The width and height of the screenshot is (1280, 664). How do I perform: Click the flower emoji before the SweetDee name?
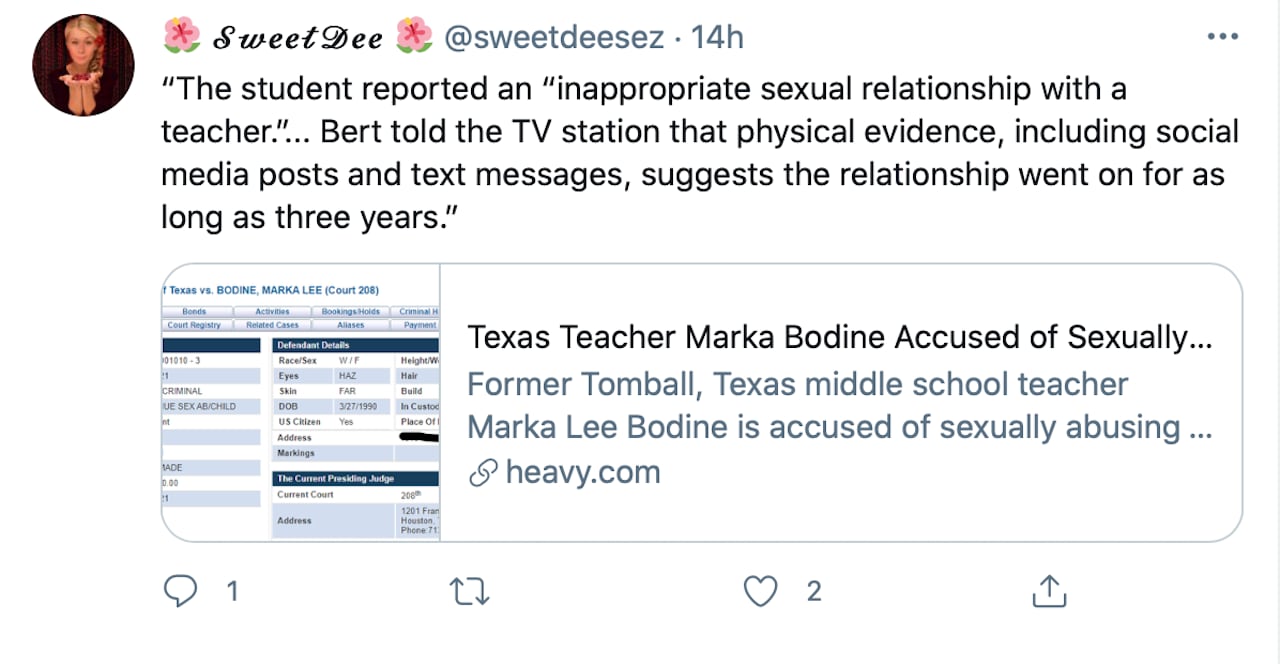tap(181, 37)
